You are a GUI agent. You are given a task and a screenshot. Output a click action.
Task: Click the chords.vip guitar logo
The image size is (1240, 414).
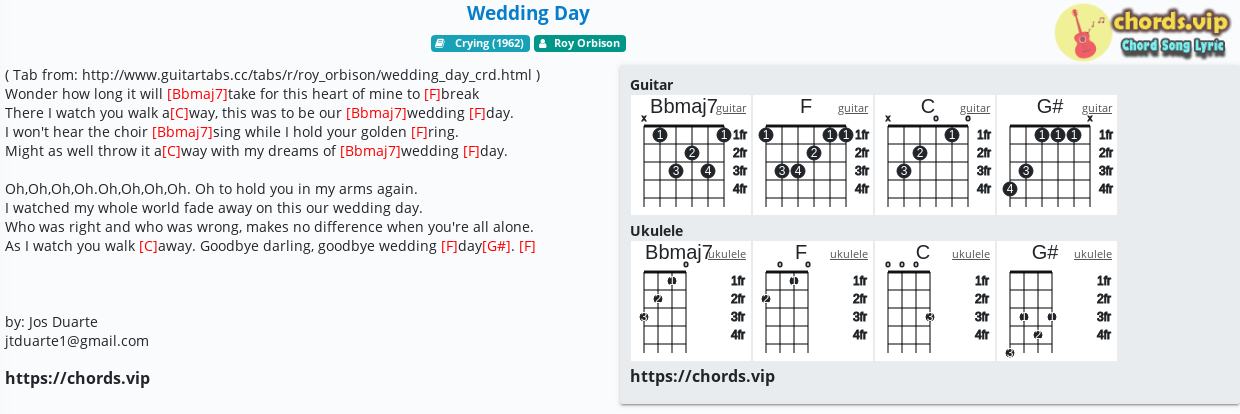tap(1140, 32)
